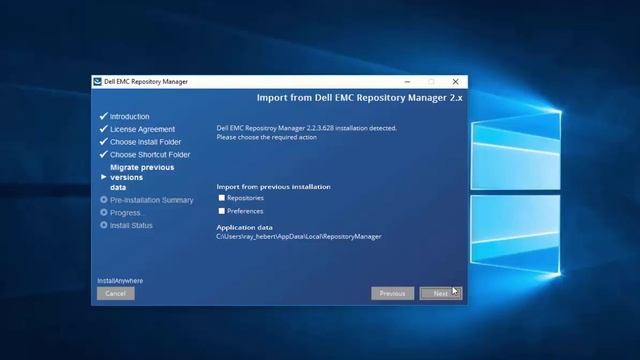
Task: Enable the Repositories import checkbox
Action: tap(222, 198)
